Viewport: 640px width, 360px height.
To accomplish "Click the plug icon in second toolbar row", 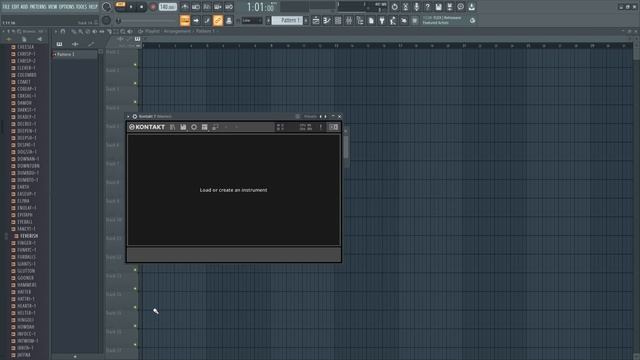I will 382,20.
